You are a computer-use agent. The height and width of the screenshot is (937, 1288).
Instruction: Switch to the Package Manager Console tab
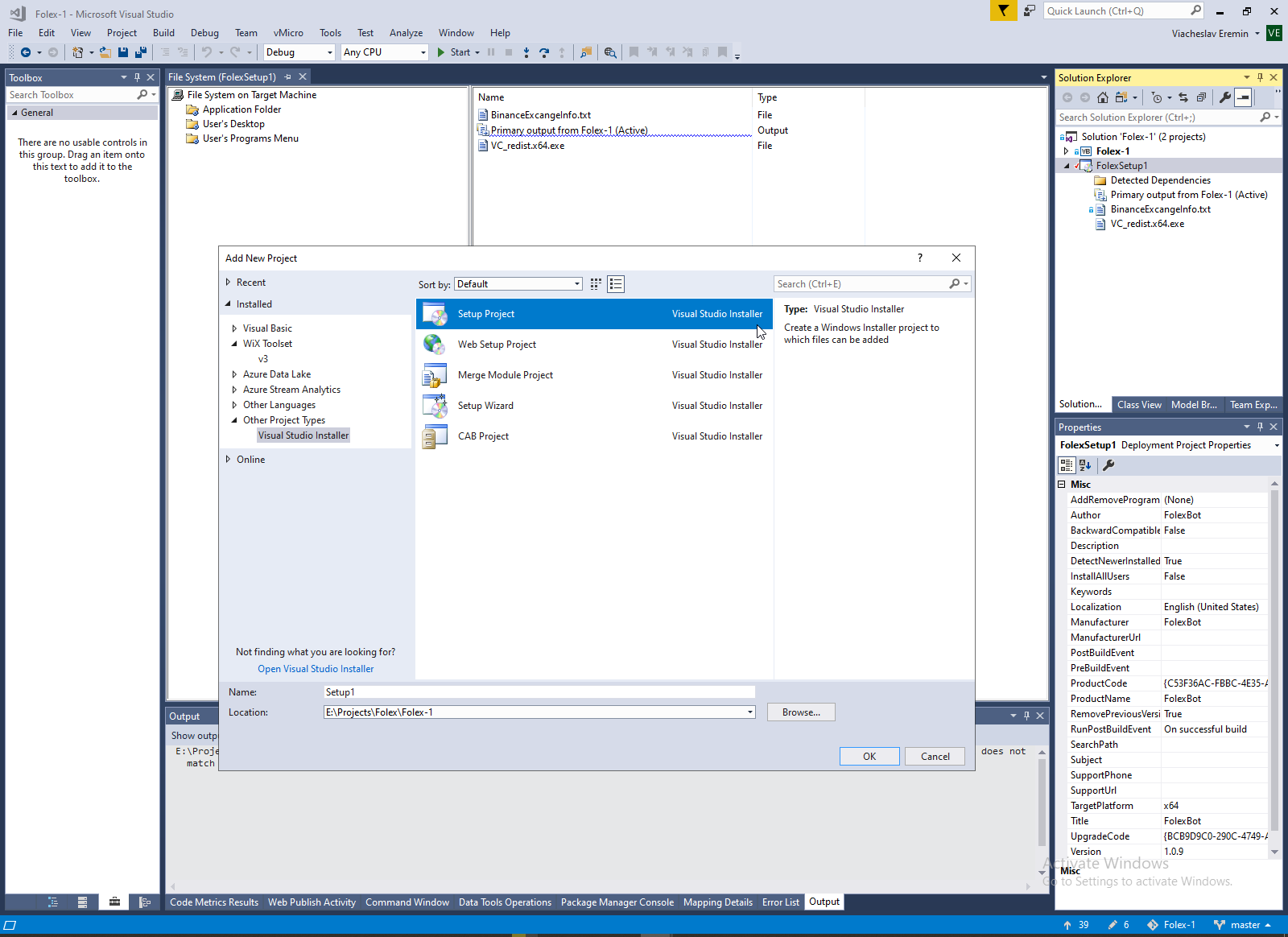(x=617, y=902)
